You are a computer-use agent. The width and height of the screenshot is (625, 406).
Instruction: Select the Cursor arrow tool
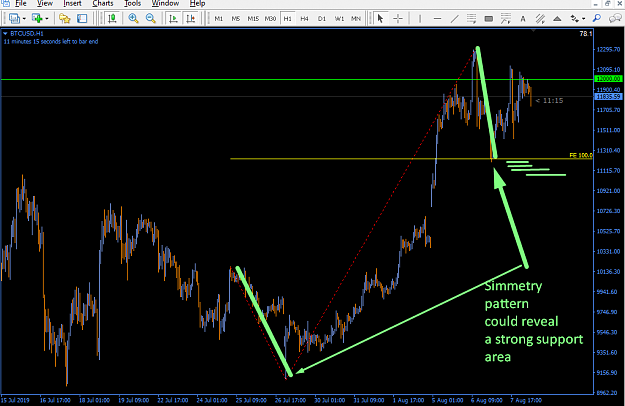380,18
